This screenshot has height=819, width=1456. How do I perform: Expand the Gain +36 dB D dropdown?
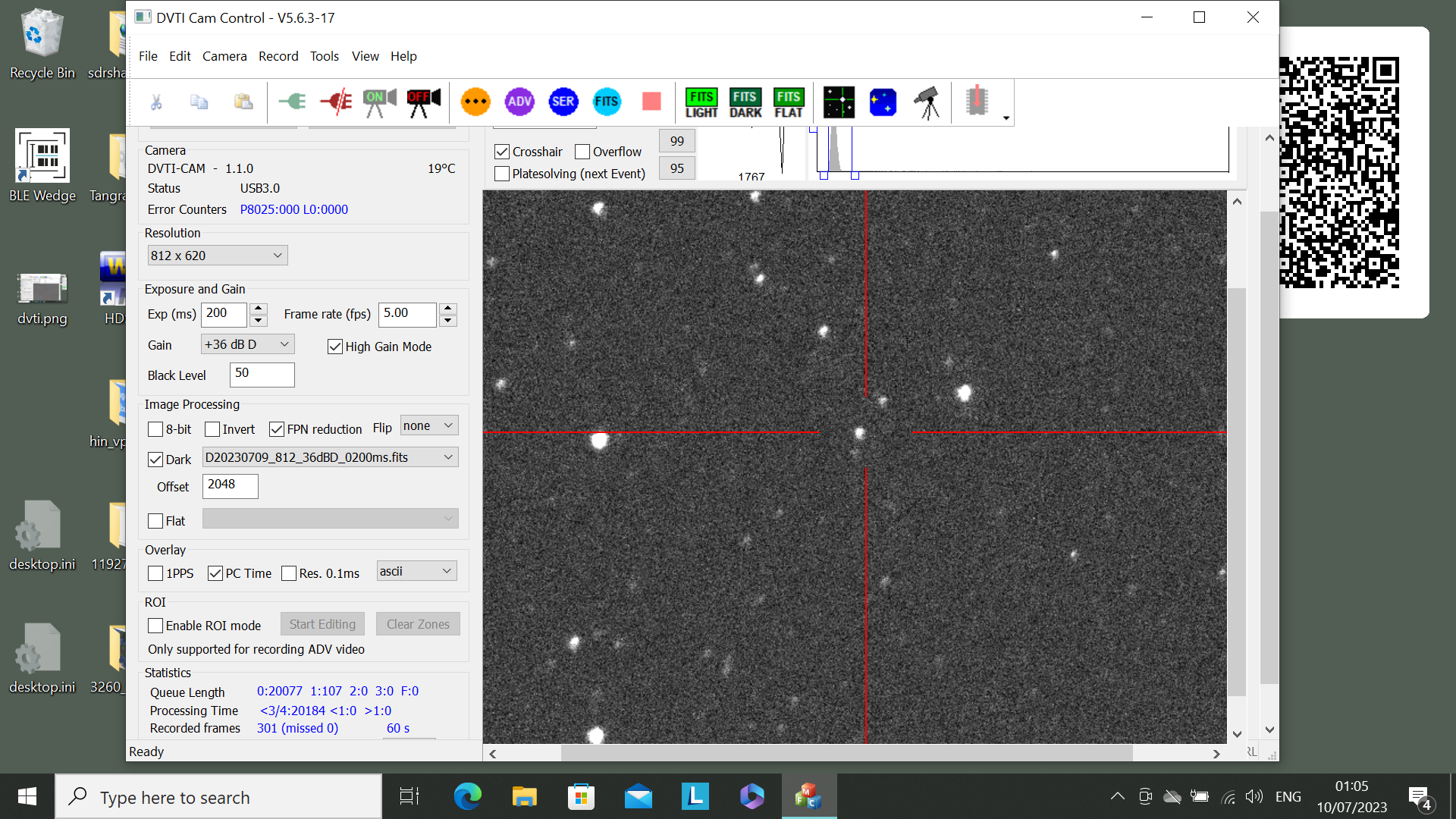pos(247,344)
